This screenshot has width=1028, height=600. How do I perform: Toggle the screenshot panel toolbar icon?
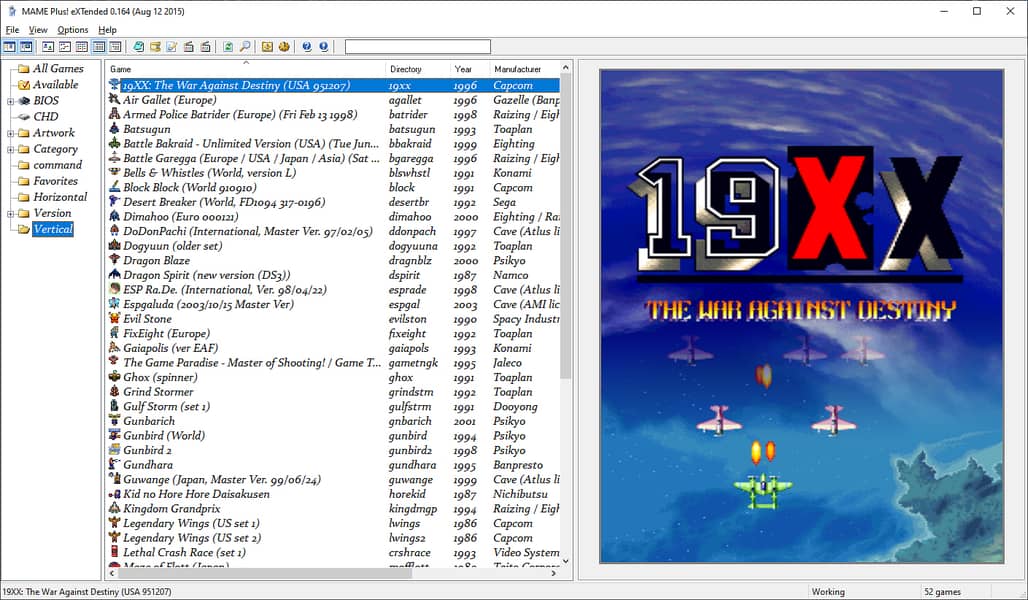[x=26, y=47]
